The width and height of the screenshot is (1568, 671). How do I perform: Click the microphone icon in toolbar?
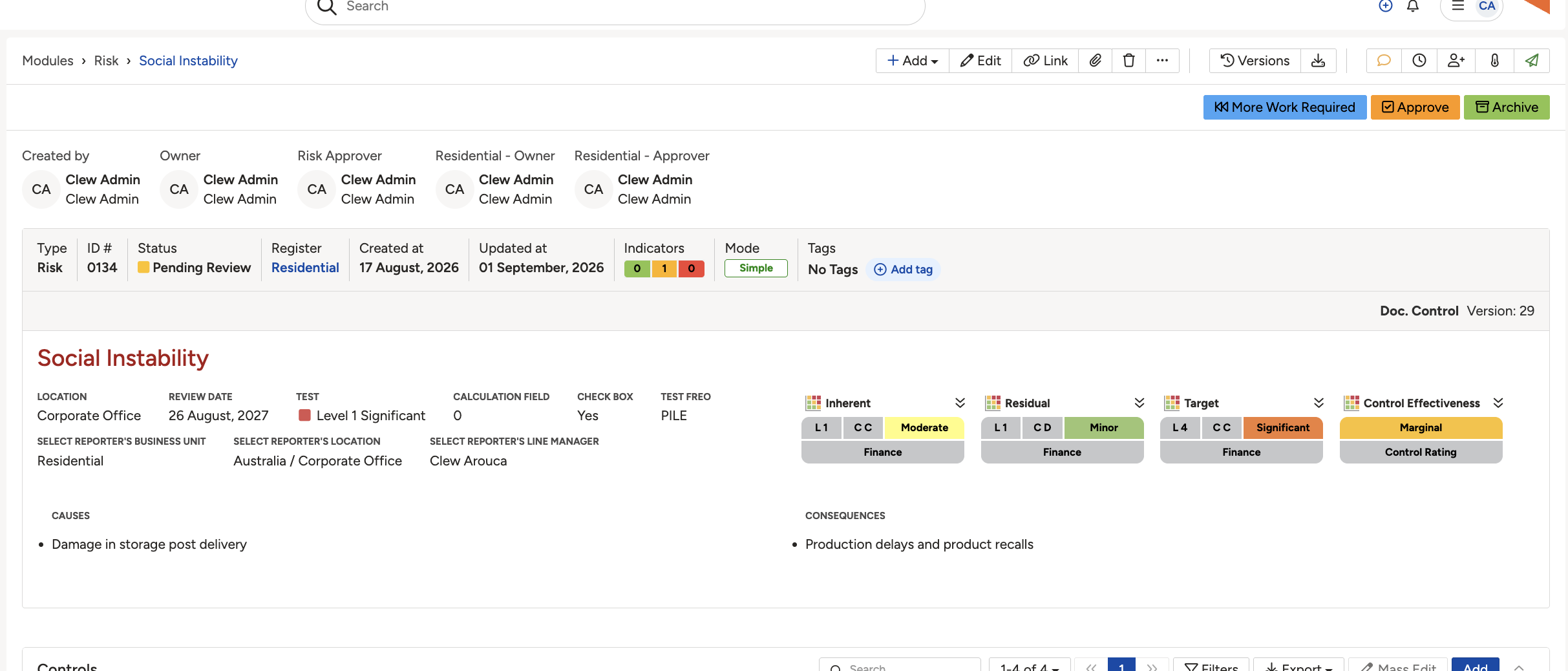(1494, 61)
